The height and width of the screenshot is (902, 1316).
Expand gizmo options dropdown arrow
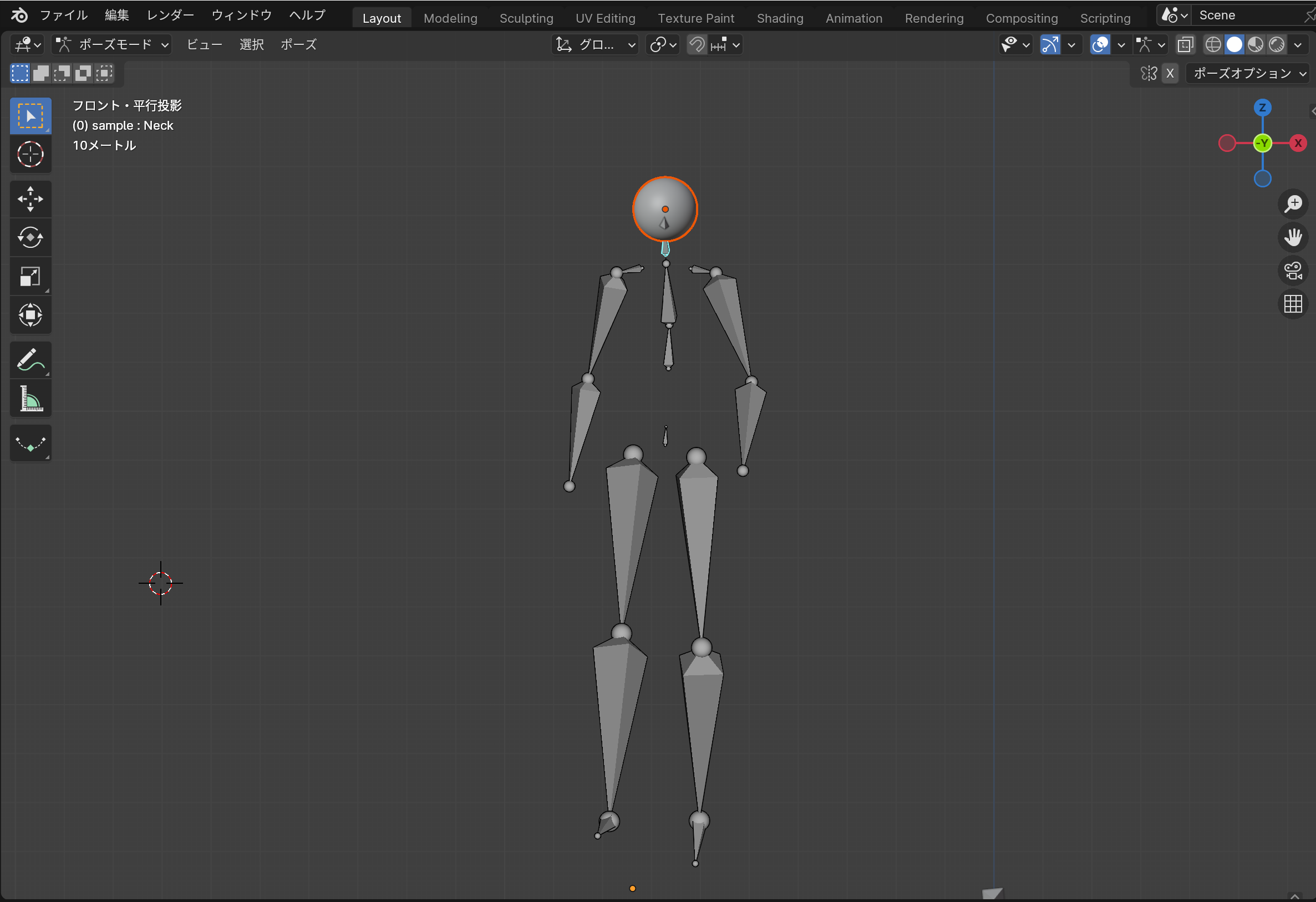pyautogui.click(x=1071, y=45)
